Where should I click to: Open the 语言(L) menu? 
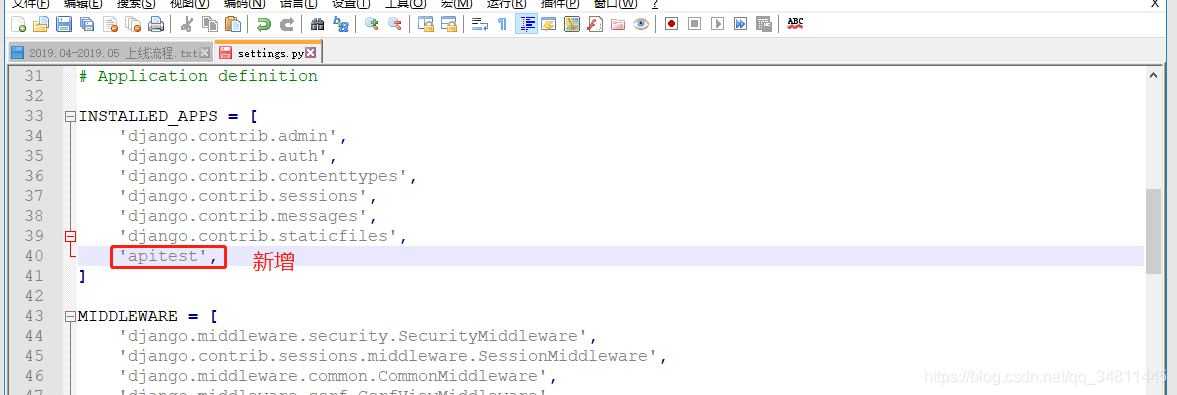(298, 4)
